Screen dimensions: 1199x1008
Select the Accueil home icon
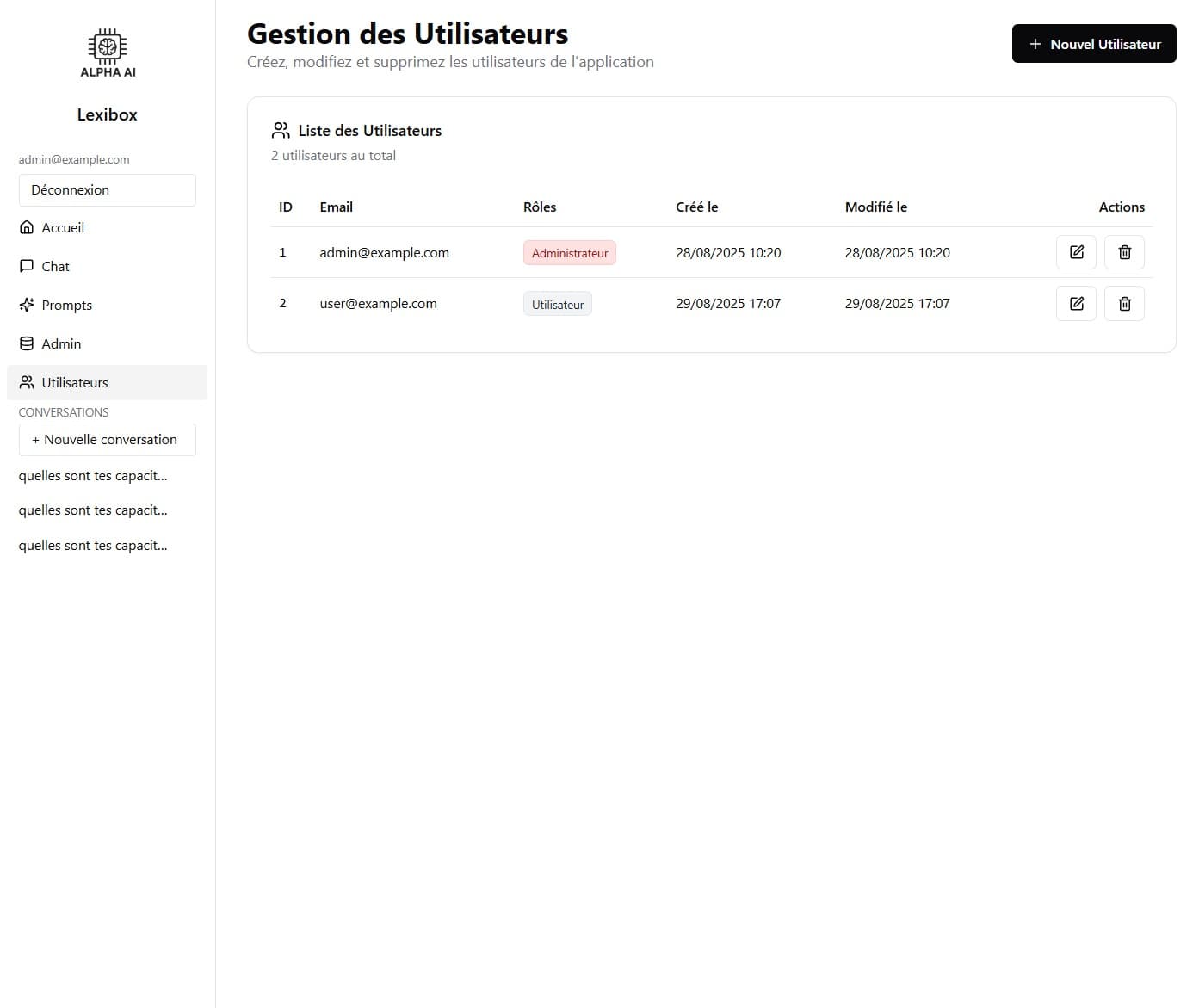(27, 227)
